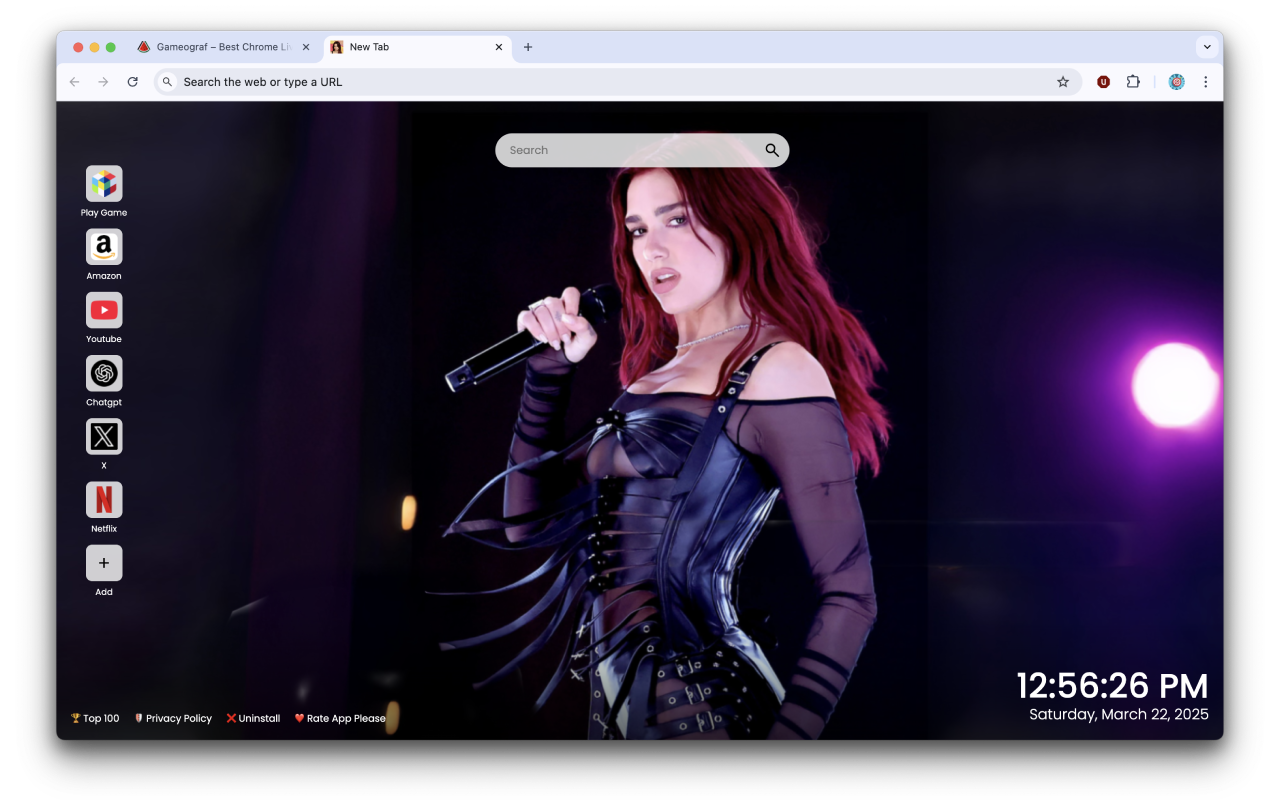Open the Play Game shortcut icon
This screenshot has height=800, width=1280.
(104, 184)
